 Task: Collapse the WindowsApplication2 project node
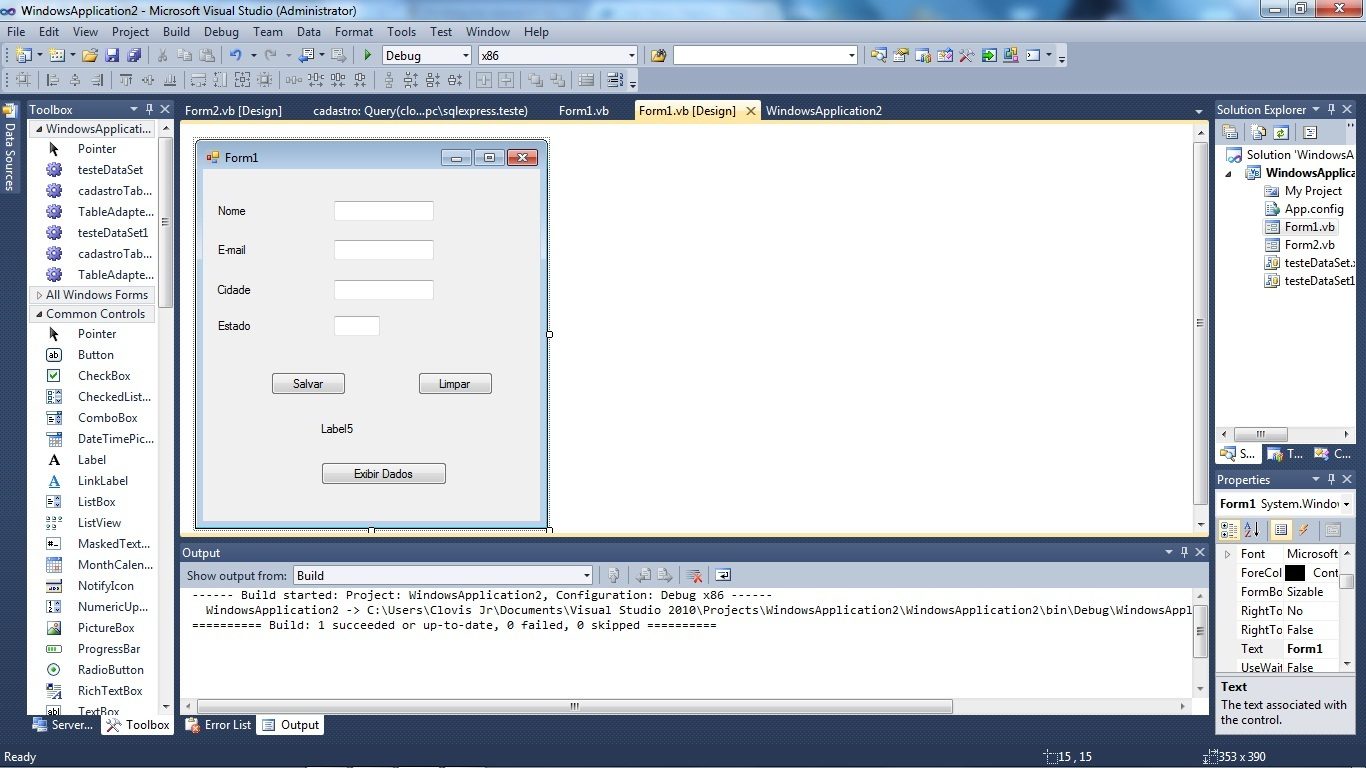(1230, 173)
